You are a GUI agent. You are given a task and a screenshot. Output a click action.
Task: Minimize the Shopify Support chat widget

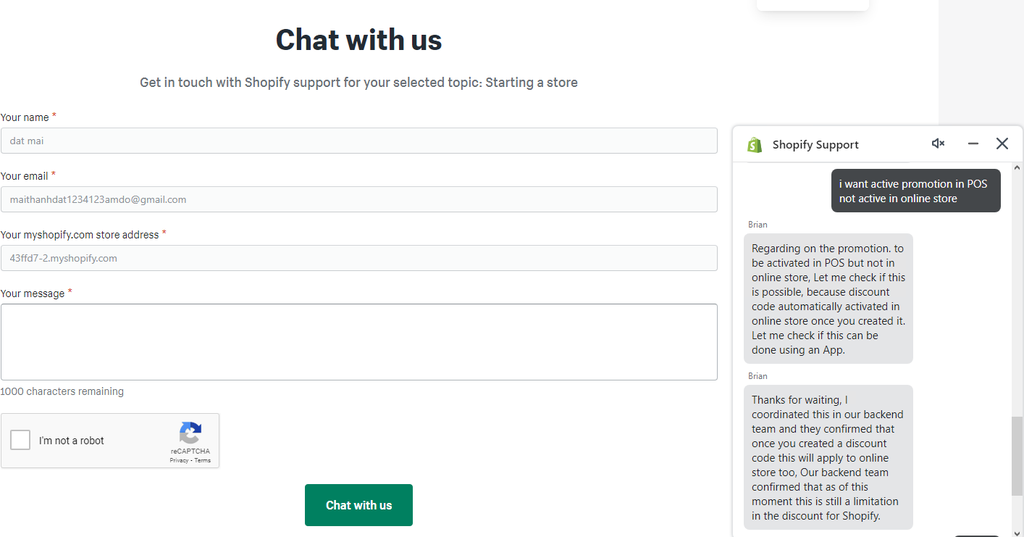tap(973, 144)
